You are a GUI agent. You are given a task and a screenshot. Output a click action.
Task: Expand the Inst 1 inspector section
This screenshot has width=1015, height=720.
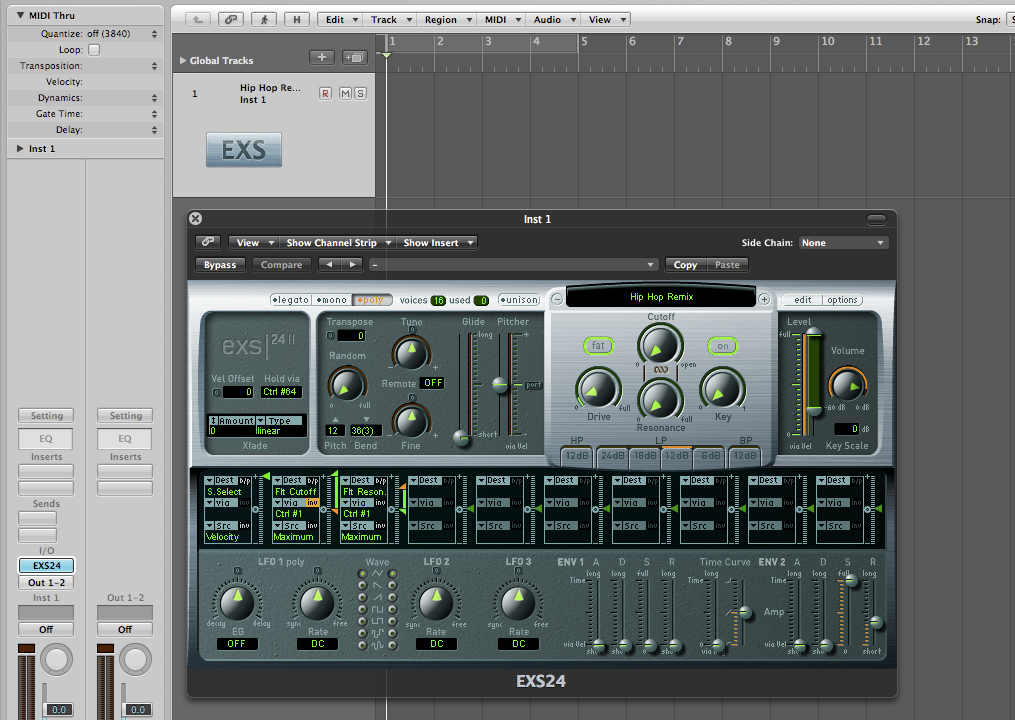[x=20, y=148]
